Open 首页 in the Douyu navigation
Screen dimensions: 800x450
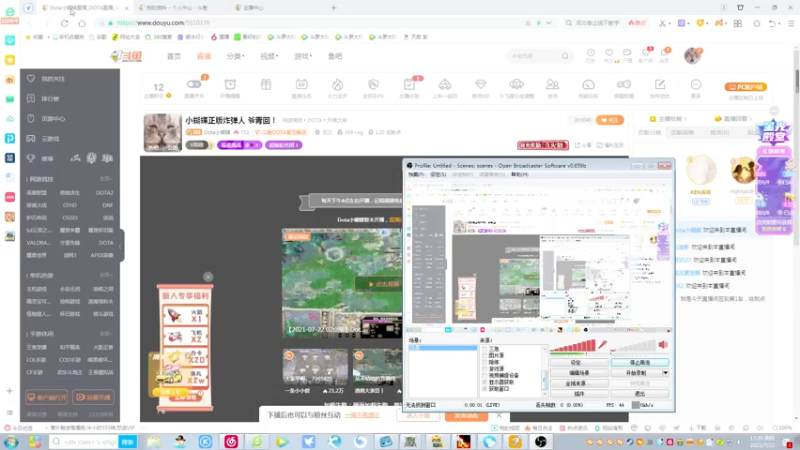(x=174, y=56)
